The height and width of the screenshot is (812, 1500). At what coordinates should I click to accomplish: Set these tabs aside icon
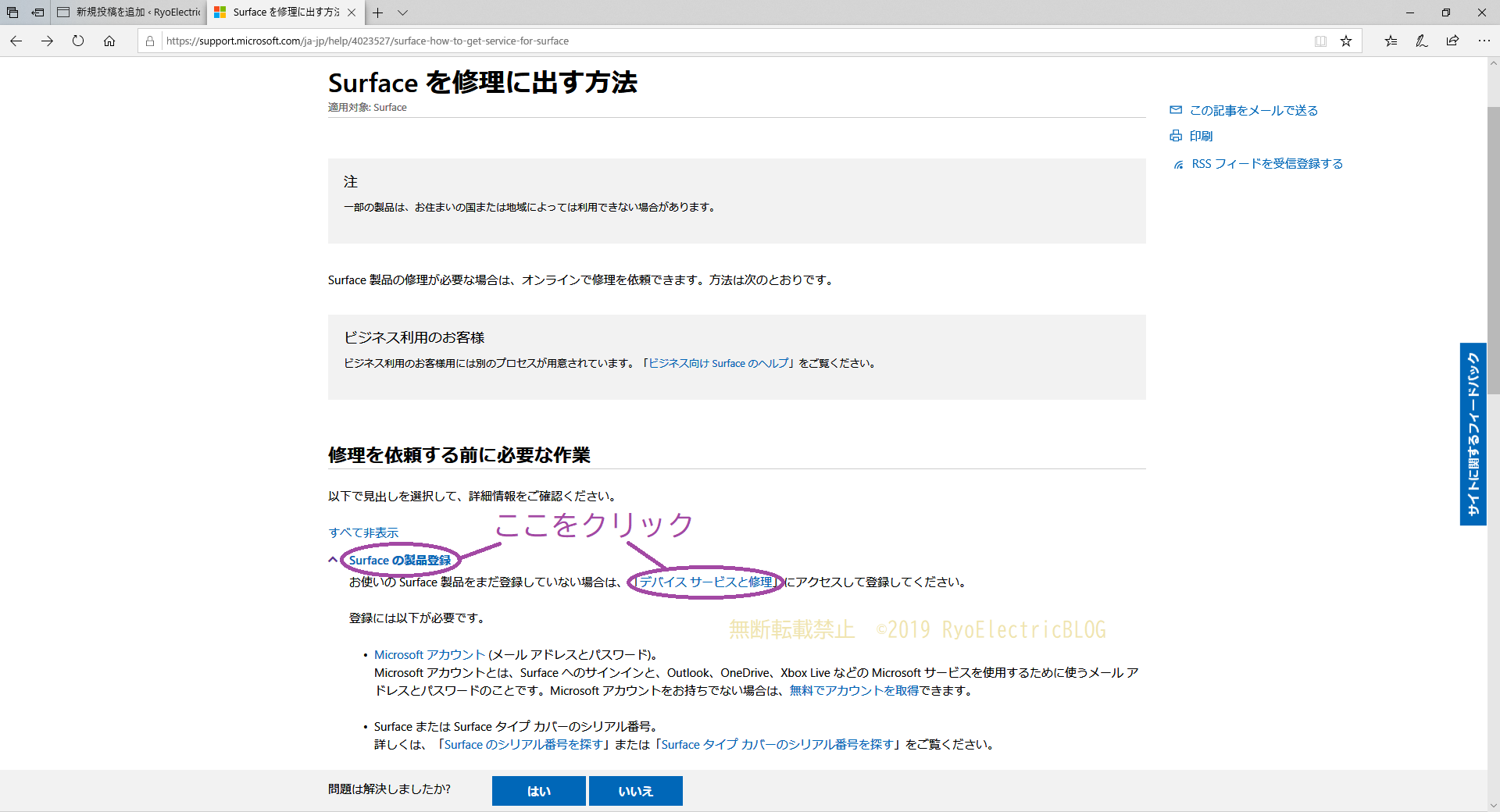click(37, 12)
